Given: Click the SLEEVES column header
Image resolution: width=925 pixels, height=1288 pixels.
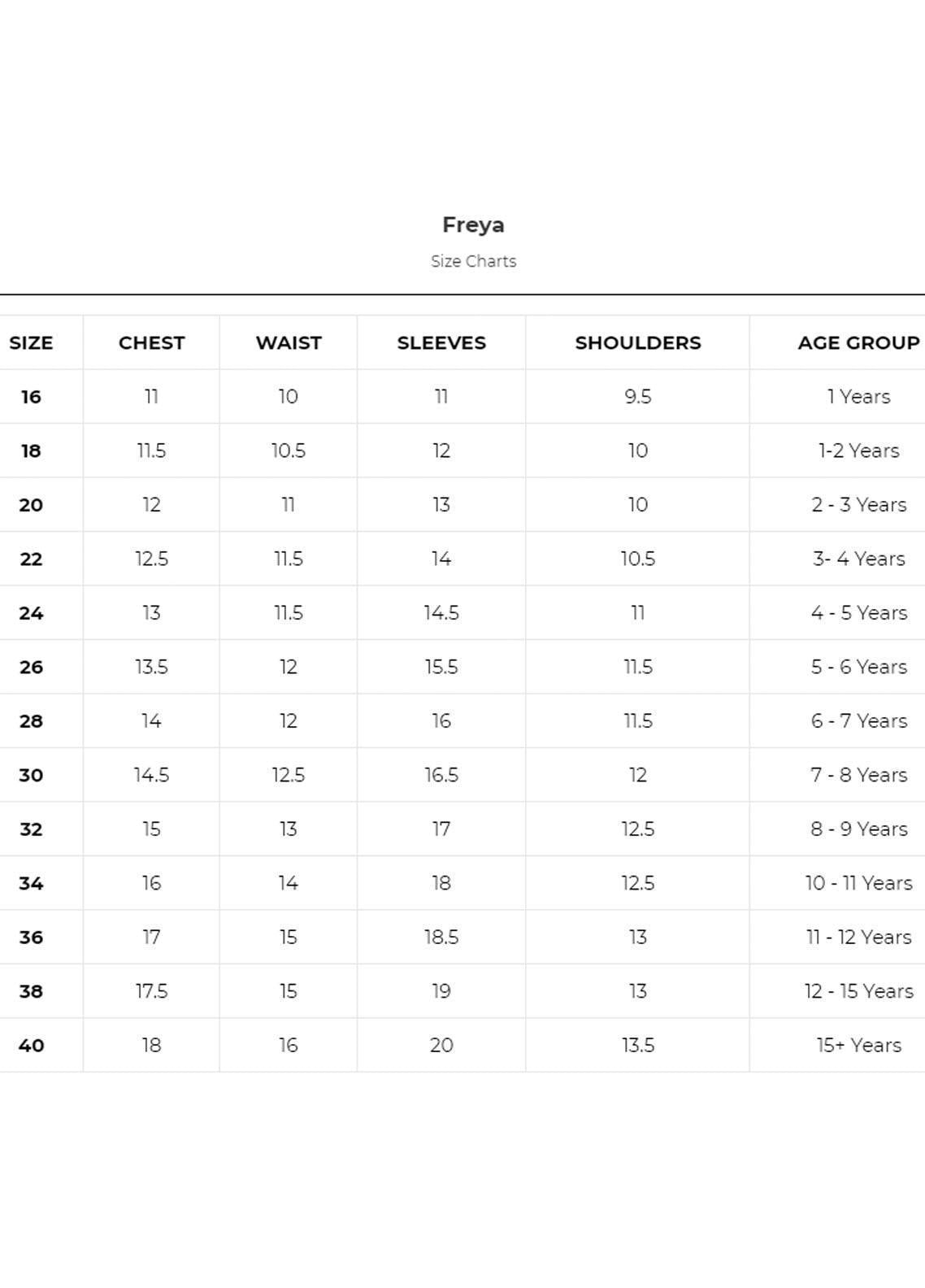Looking at the screenshot, I should 441,343.
